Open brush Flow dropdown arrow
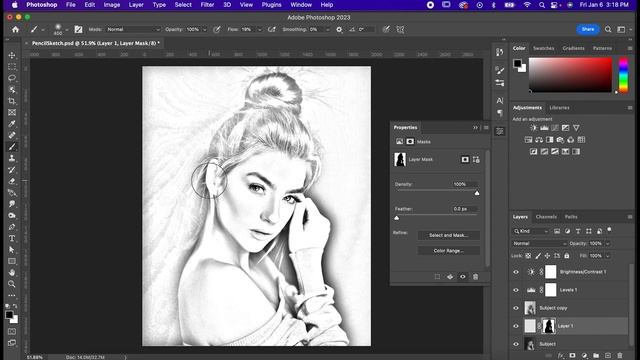 259,29
